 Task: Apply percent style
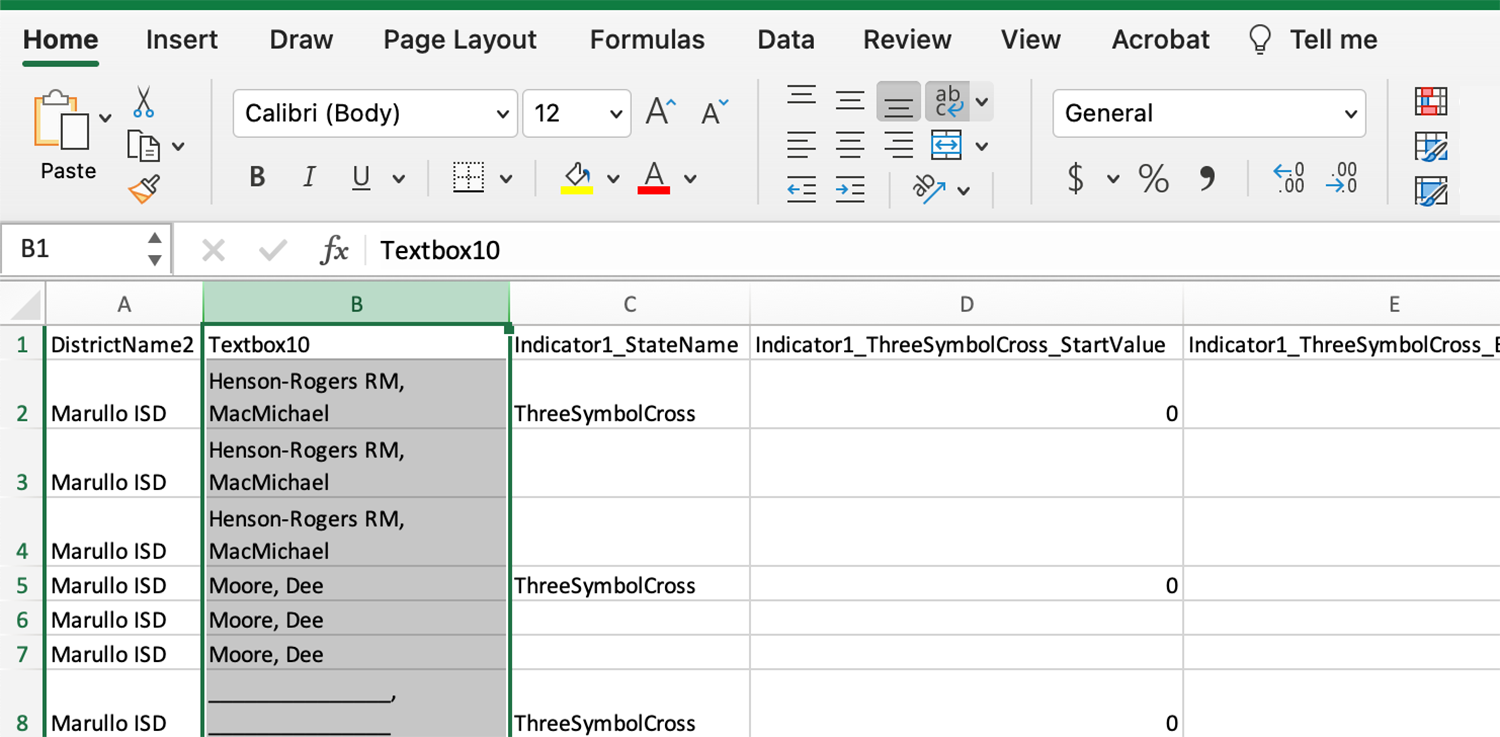pos(1153,179)
